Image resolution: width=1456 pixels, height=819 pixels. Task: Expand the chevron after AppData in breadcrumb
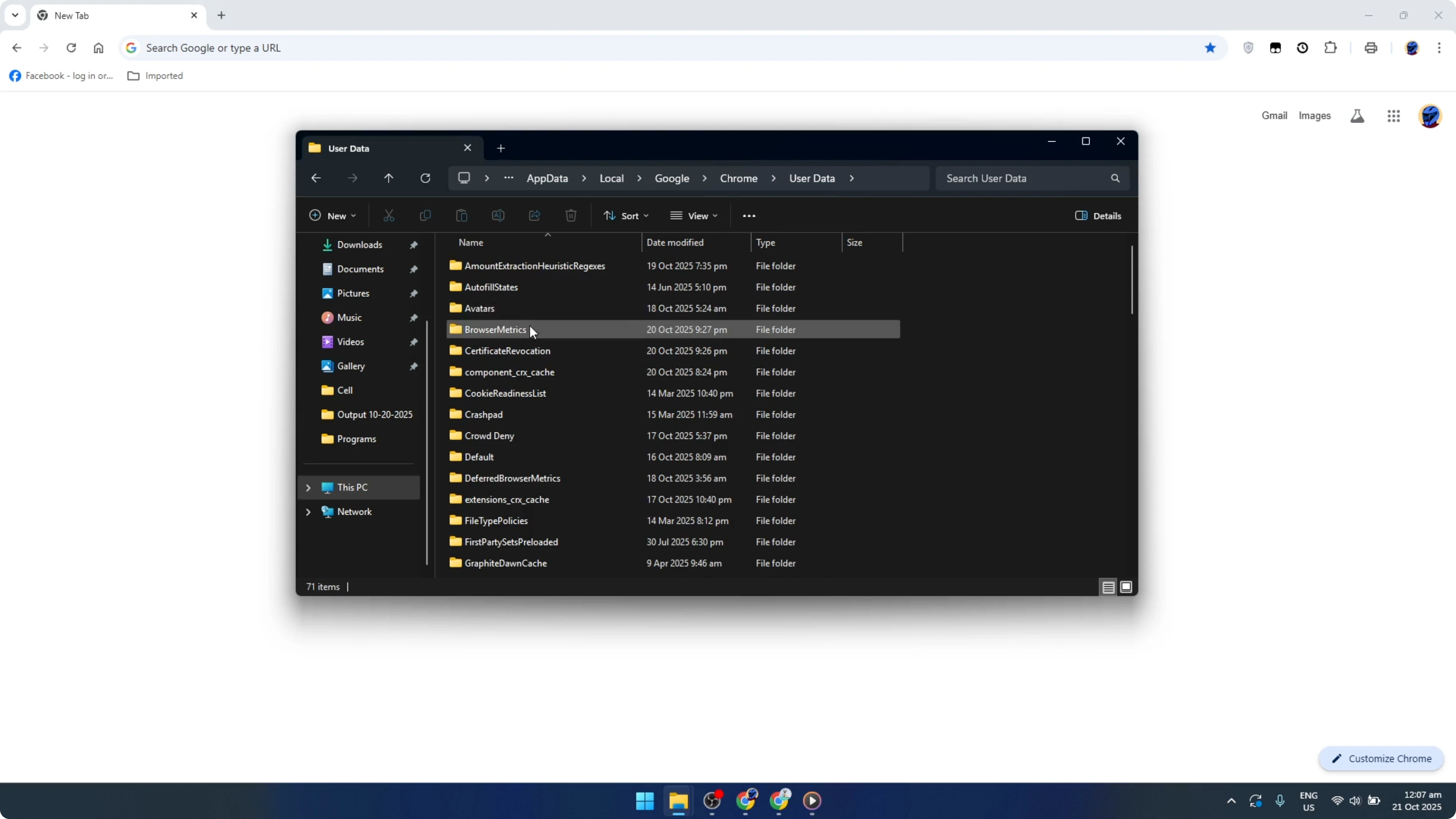point(584,178)
